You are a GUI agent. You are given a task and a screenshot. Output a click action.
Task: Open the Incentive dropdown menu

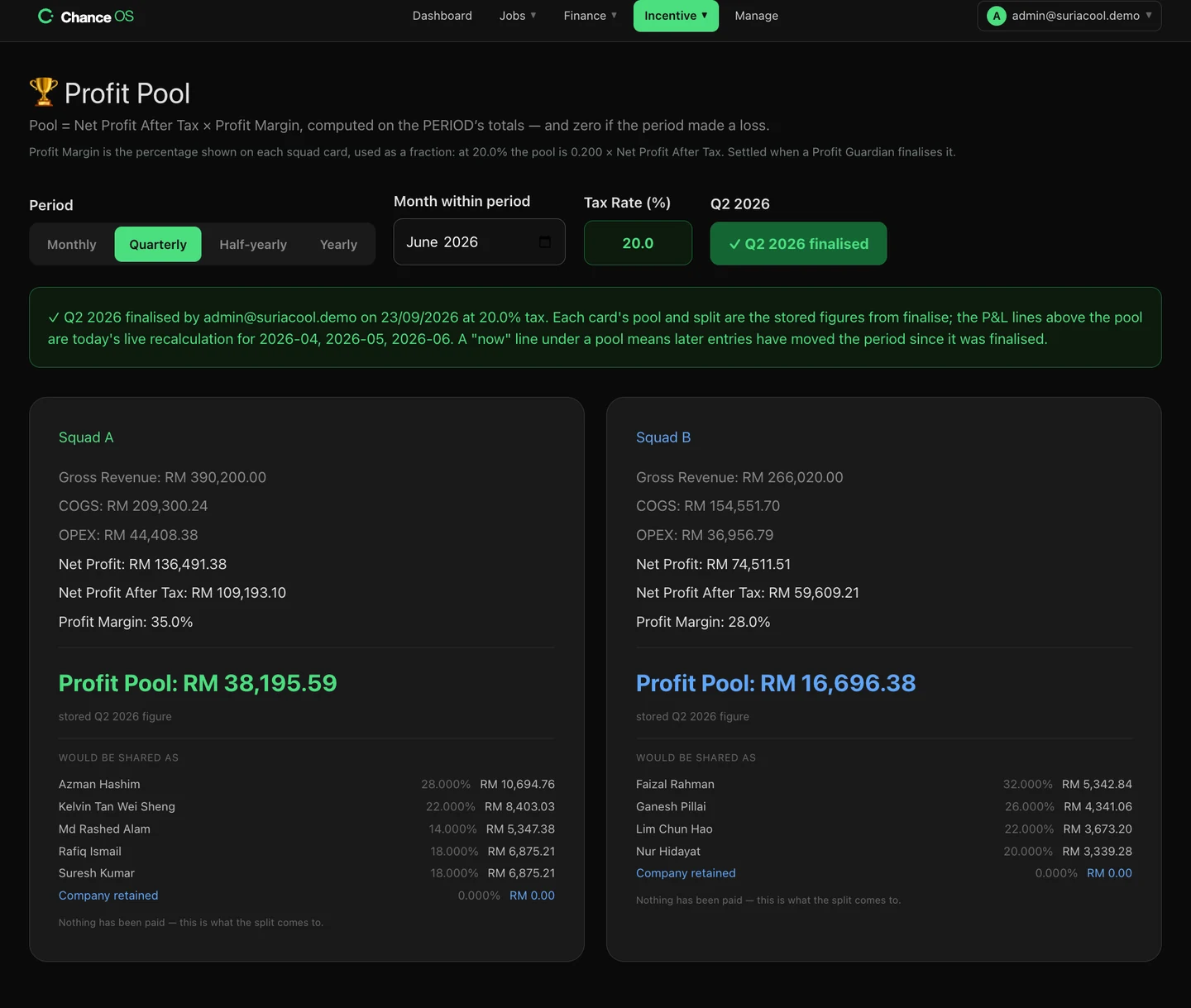tap(676, 16)
